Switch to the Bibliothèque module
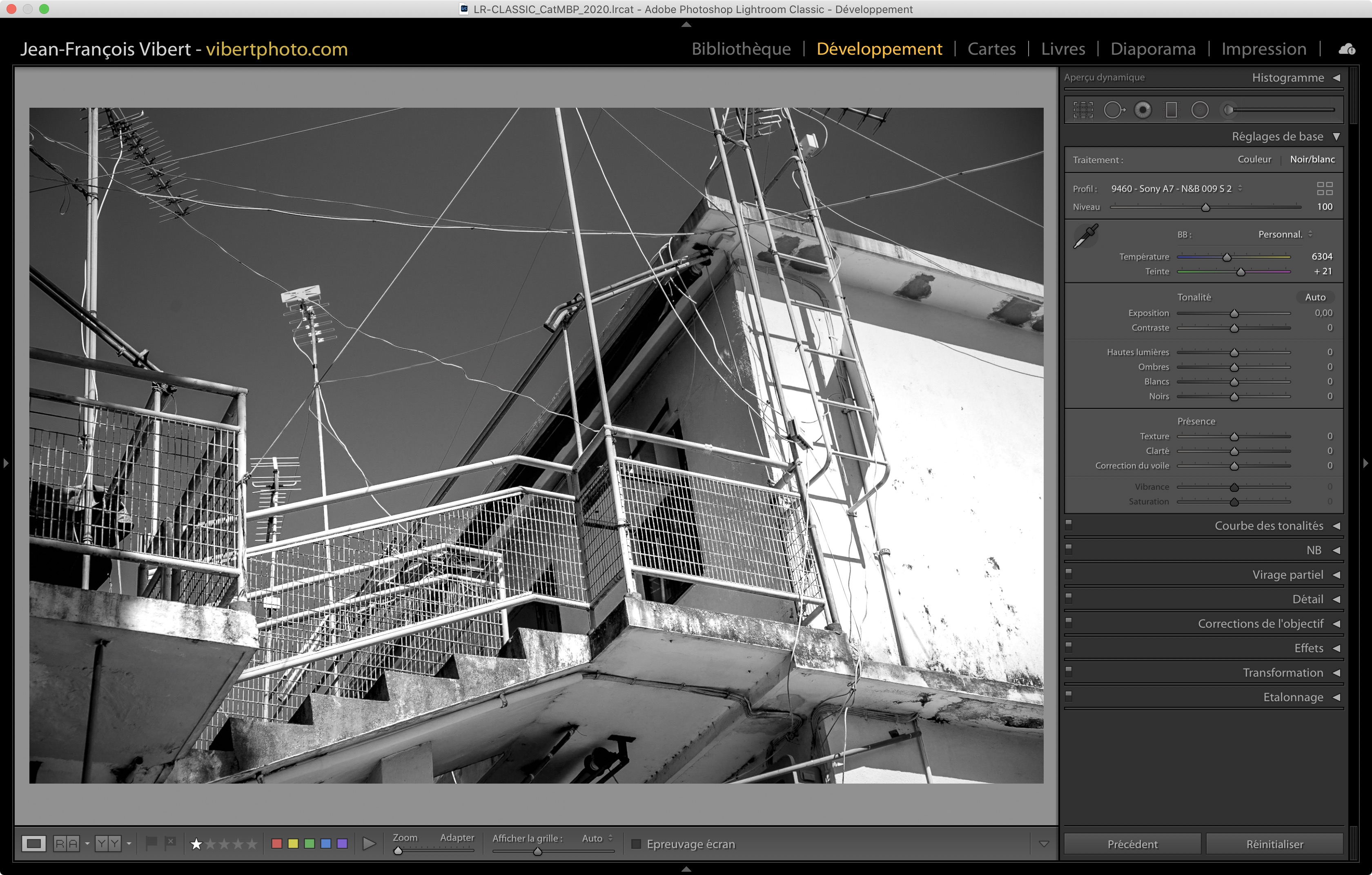The width and height of the screenshot is (1372, 875). point(741,49)
